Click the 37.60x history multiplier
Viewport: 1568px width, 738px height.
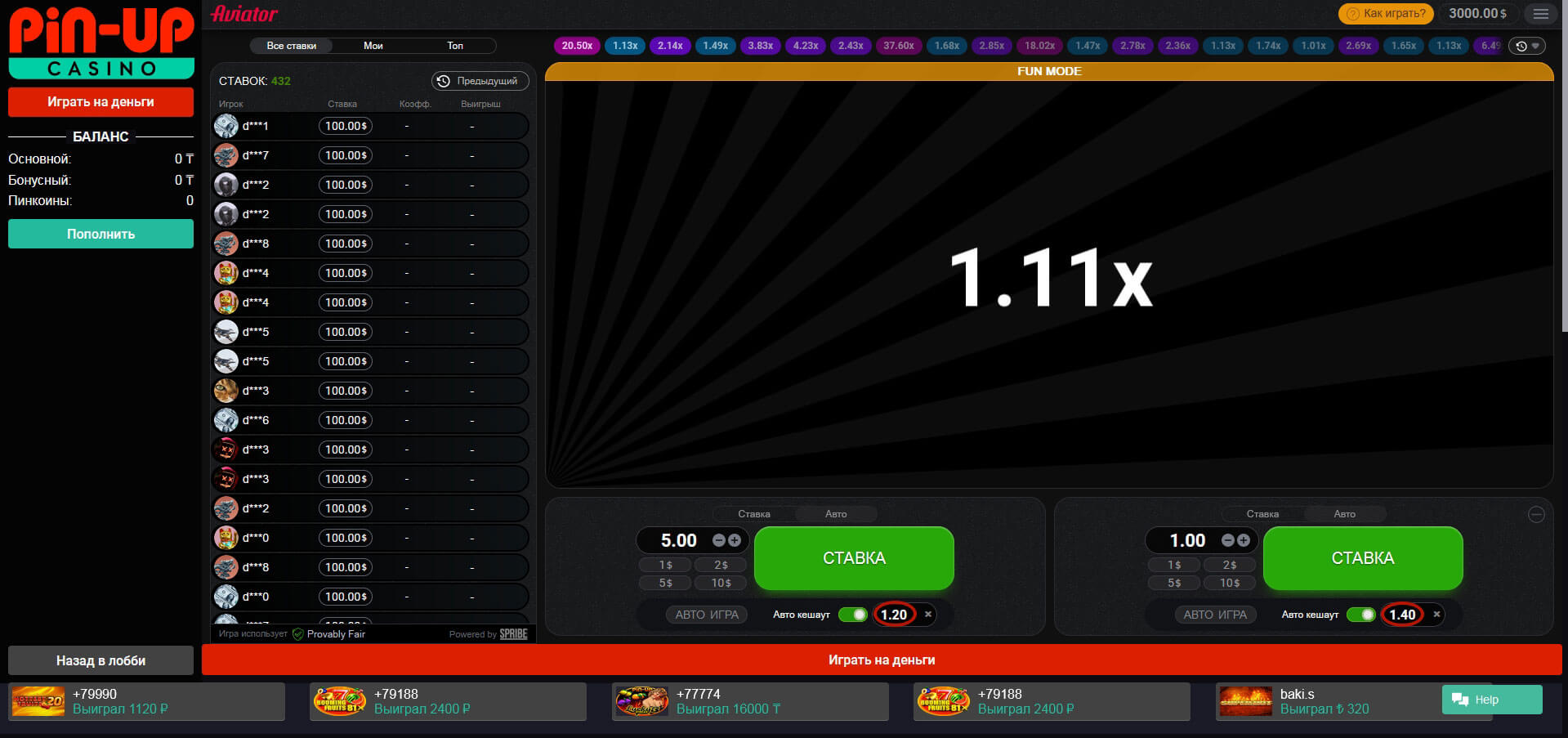tap(899, 46)
